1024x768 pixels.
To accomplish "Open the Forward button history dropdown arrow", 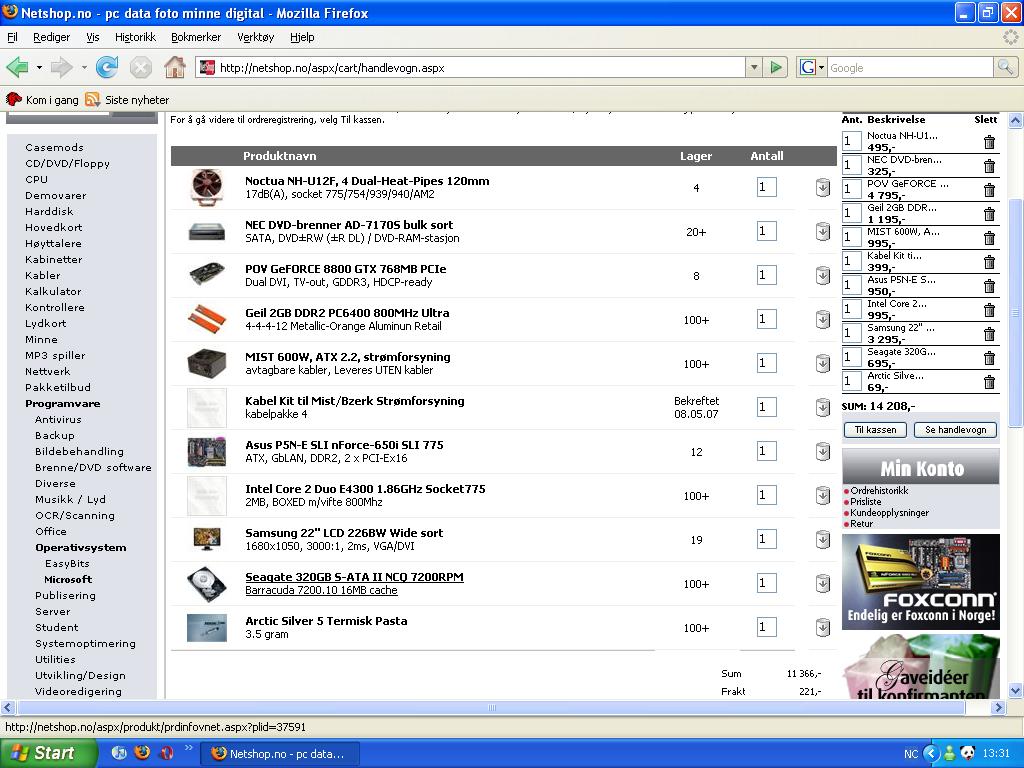I will (84, 67).
